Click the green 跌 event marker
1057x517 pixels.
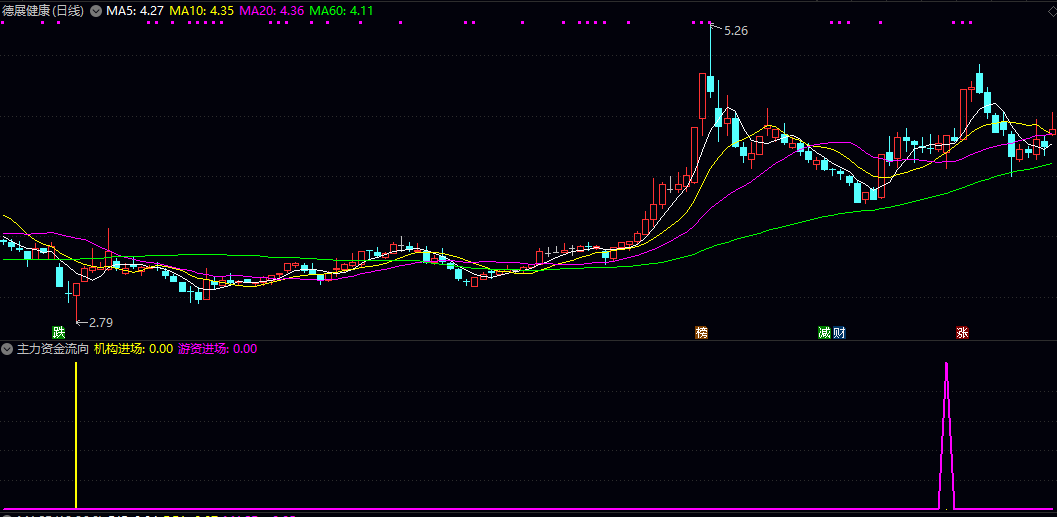click(59, 332)
